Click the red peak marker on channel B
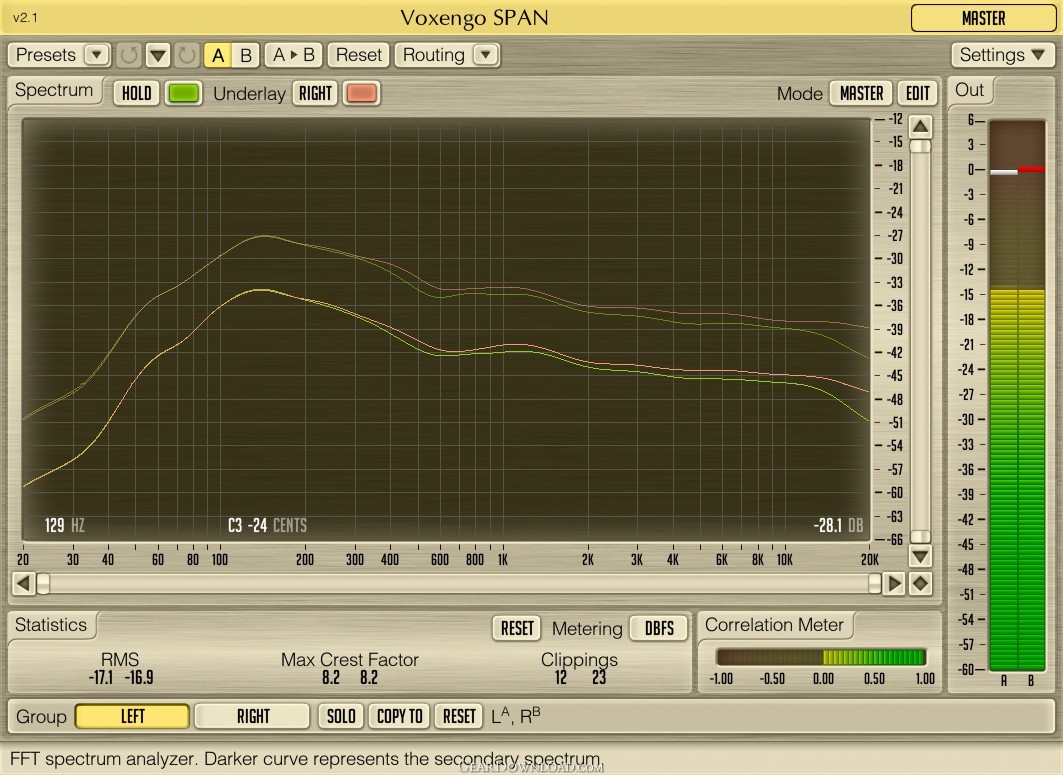The height and width of the screenshot is (775, 1063). 1031,170
